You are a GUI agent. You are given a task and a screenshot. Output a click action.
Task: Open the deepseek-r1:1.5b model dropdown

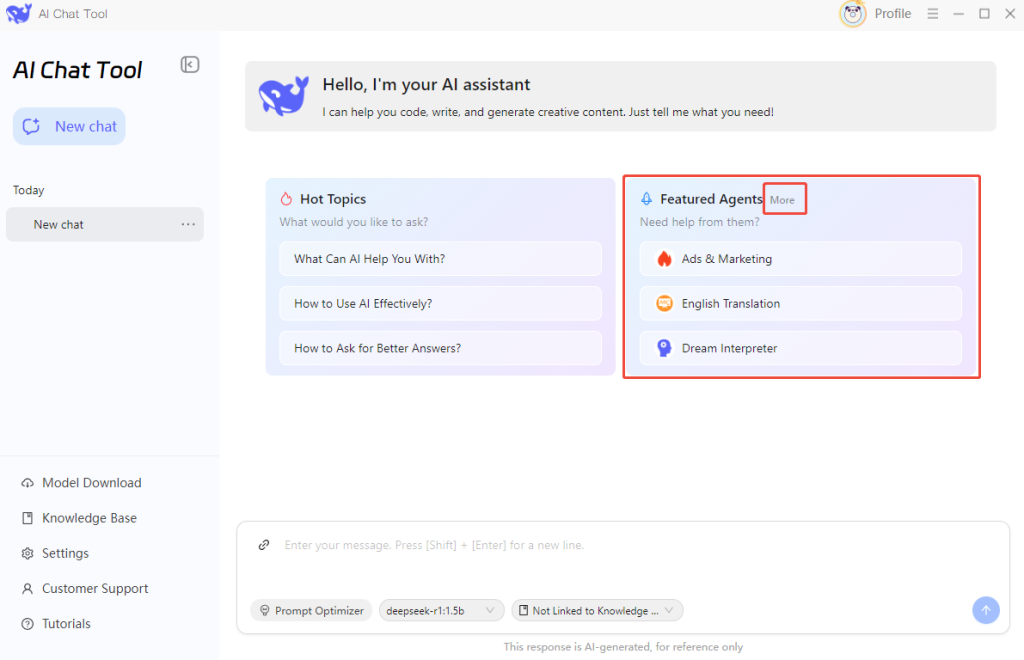[x=441, y=610]
